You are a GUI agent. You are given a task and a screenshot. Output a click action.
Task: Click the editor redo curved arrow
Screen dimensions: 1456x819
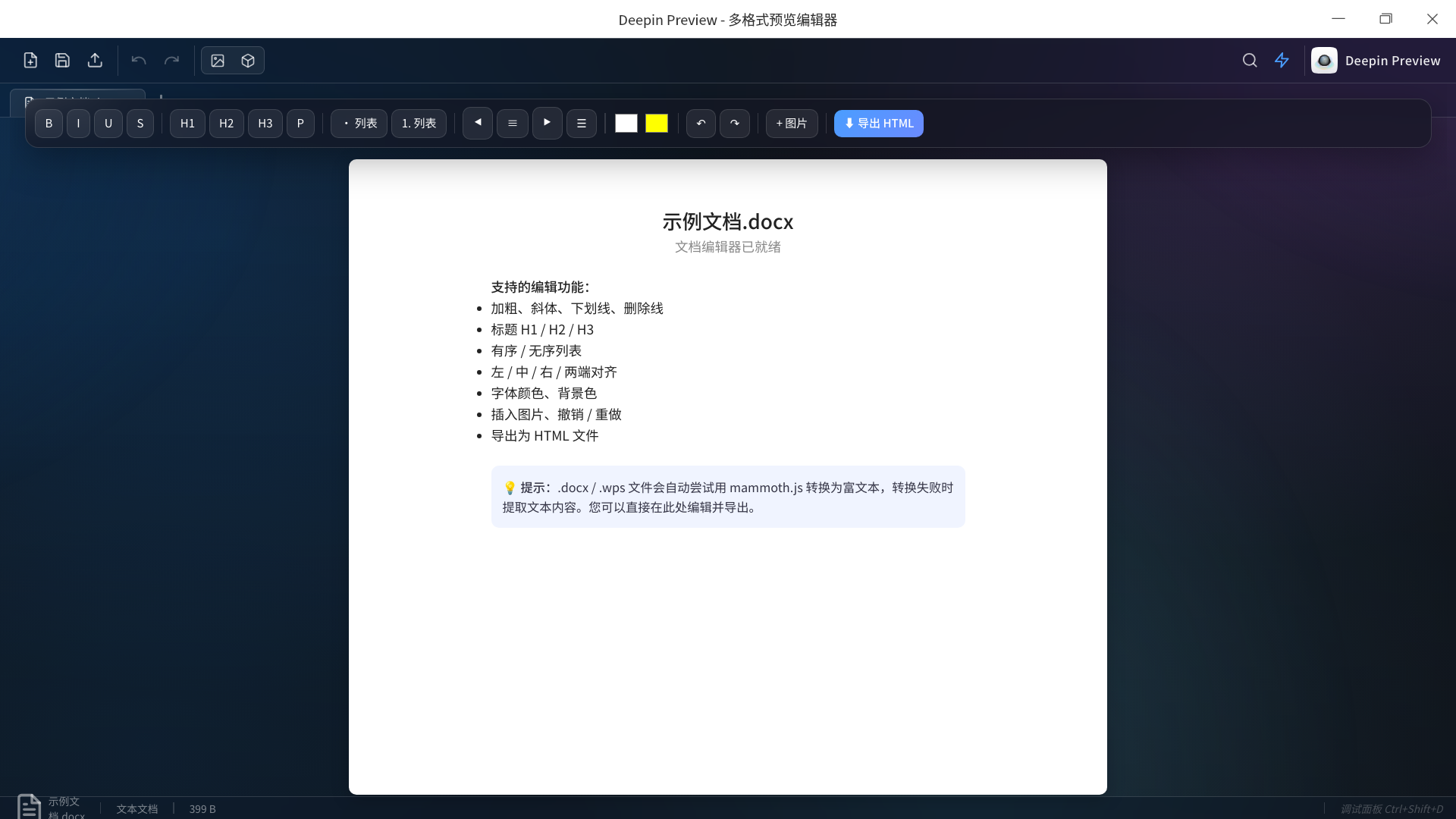(735, 123)
